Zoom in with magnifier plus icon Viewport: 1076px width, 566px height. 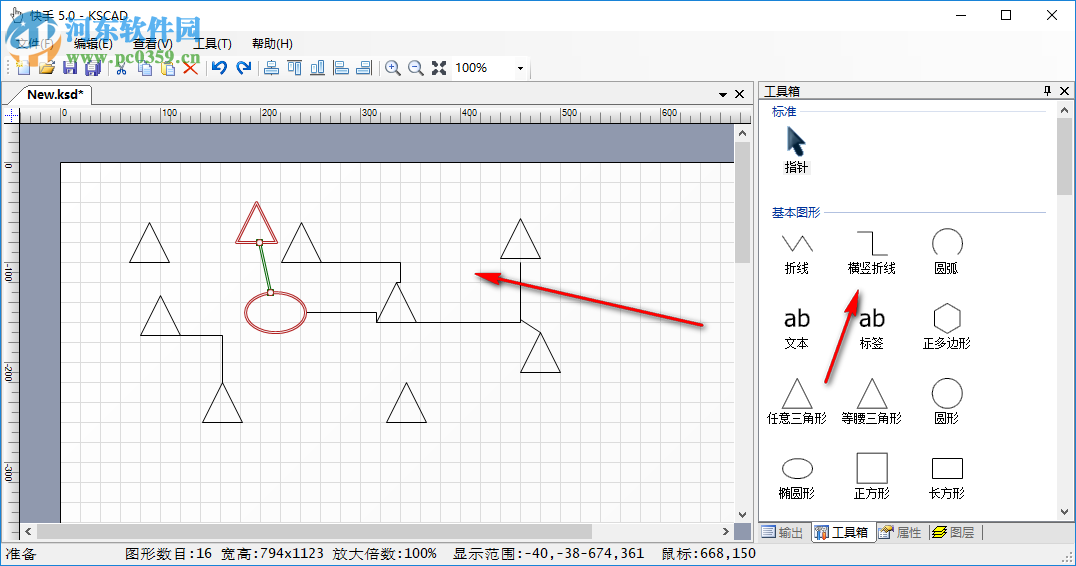(393, 68)
